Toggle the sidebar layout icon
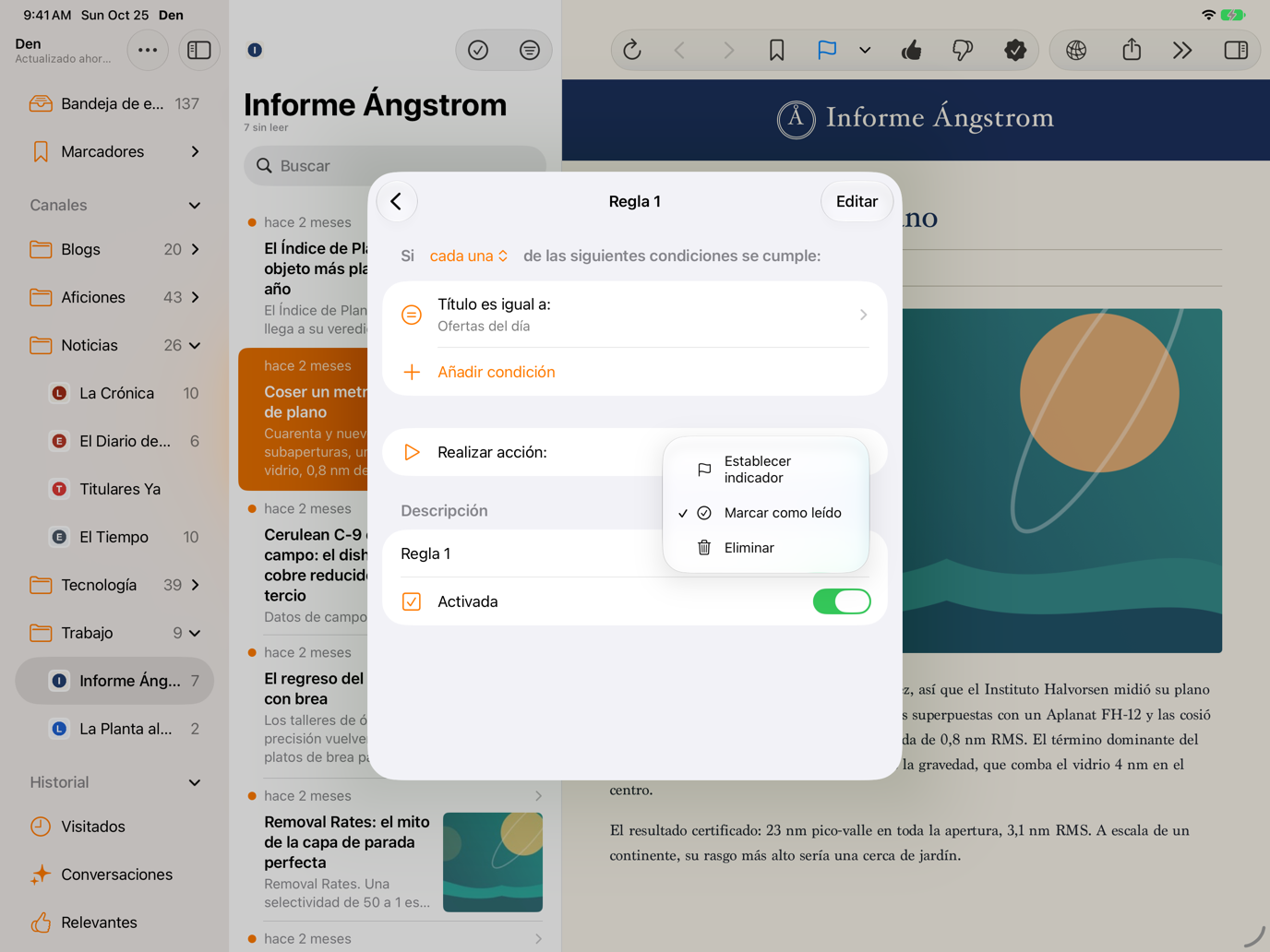1270x952 pixels. (199, 50)
